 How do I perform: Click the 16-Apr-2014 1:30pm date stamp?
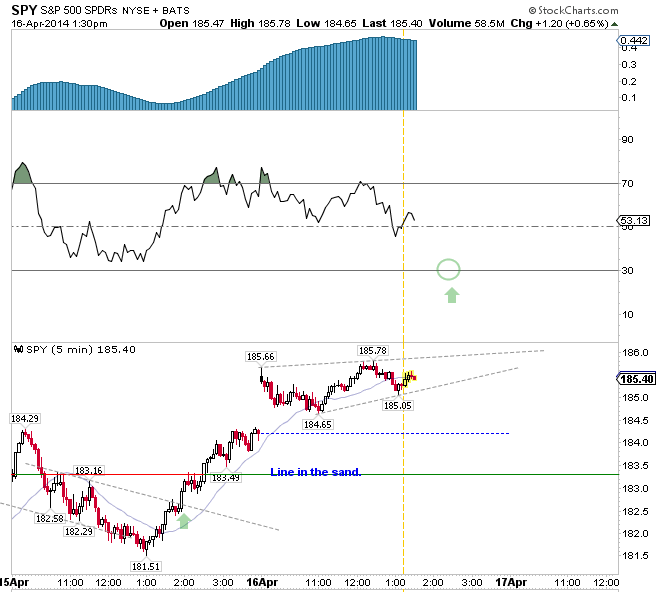point(59,24)
